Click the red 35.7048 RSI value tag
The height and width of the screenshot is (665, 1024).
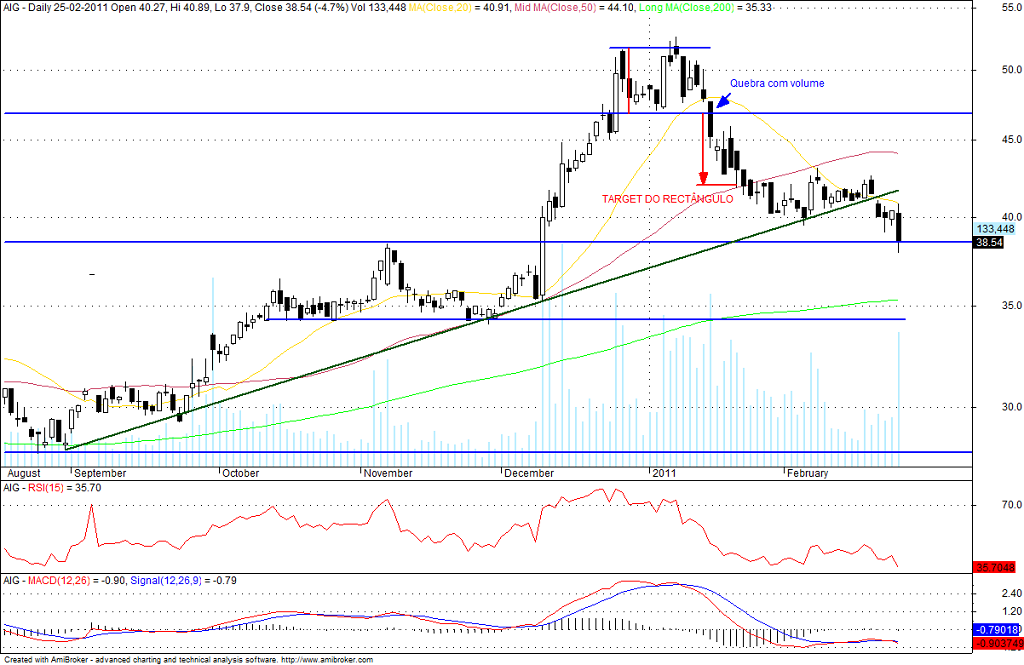[995, 568]
